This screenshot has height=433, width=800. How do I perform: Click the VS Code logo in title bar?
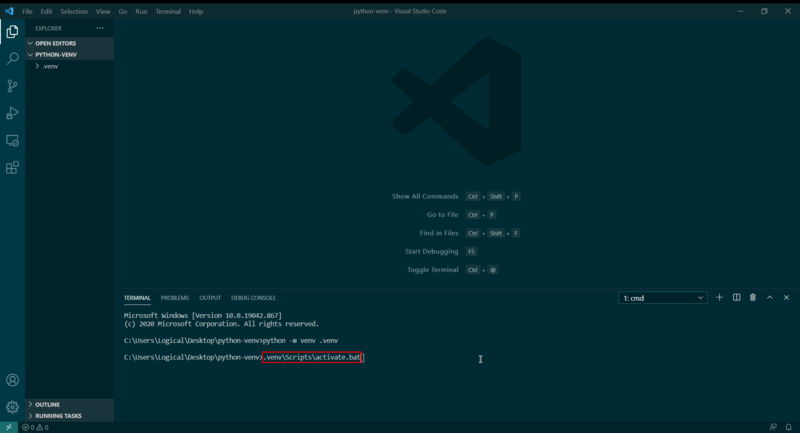[x=9, y=11]
